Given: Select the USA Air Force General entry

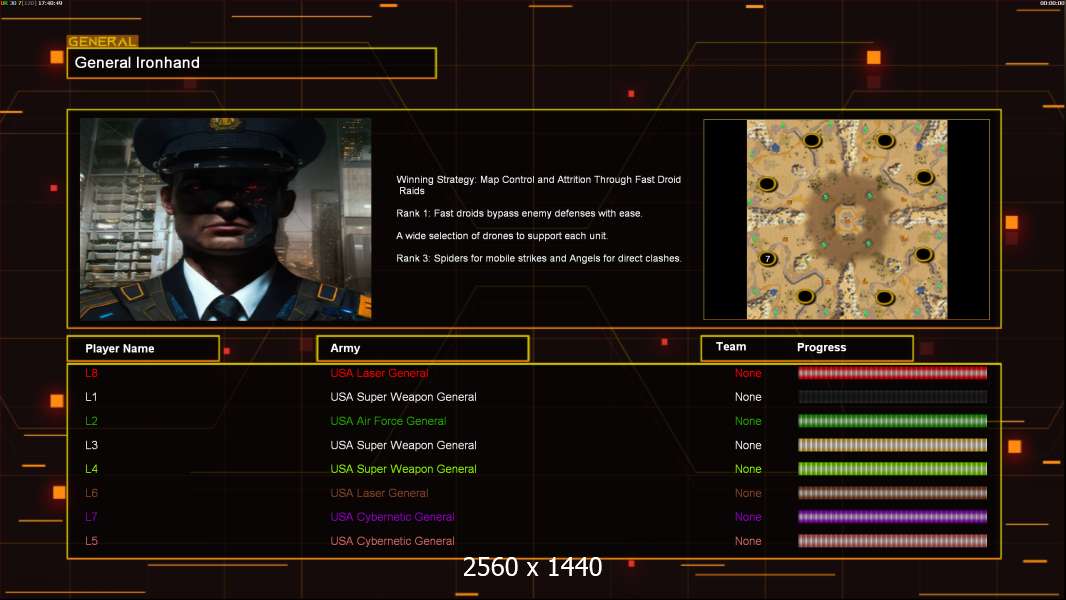Looking at the screenshot, I should (388, 421).
